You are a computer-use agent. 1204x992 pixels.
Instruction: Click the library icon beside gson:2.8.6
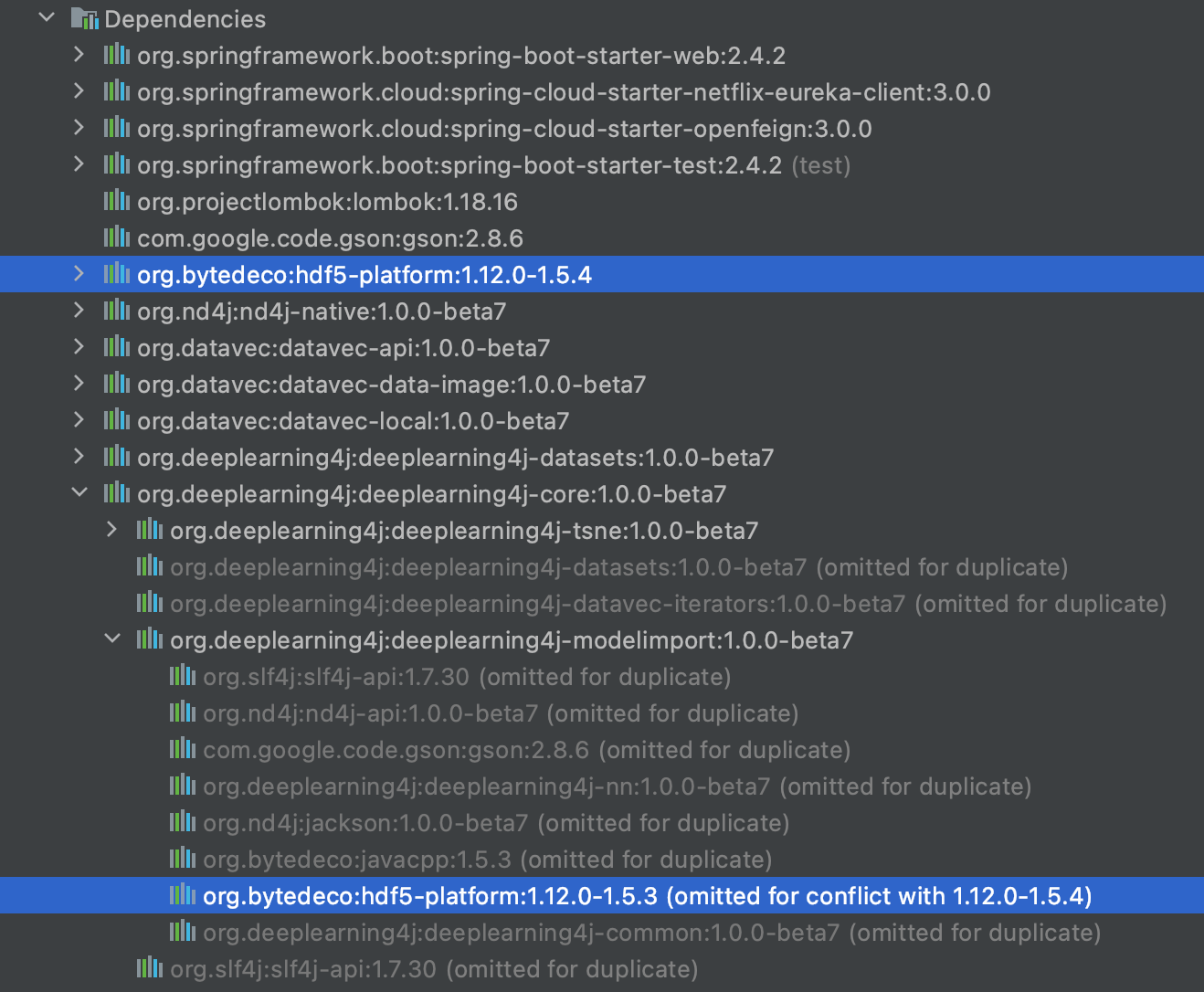tap(116, 237)
